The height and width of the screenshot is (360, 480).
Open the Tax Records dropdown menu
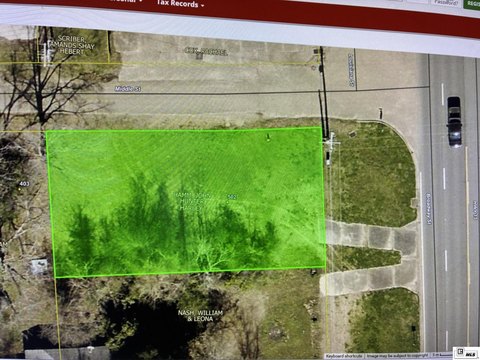coord(180,4)
